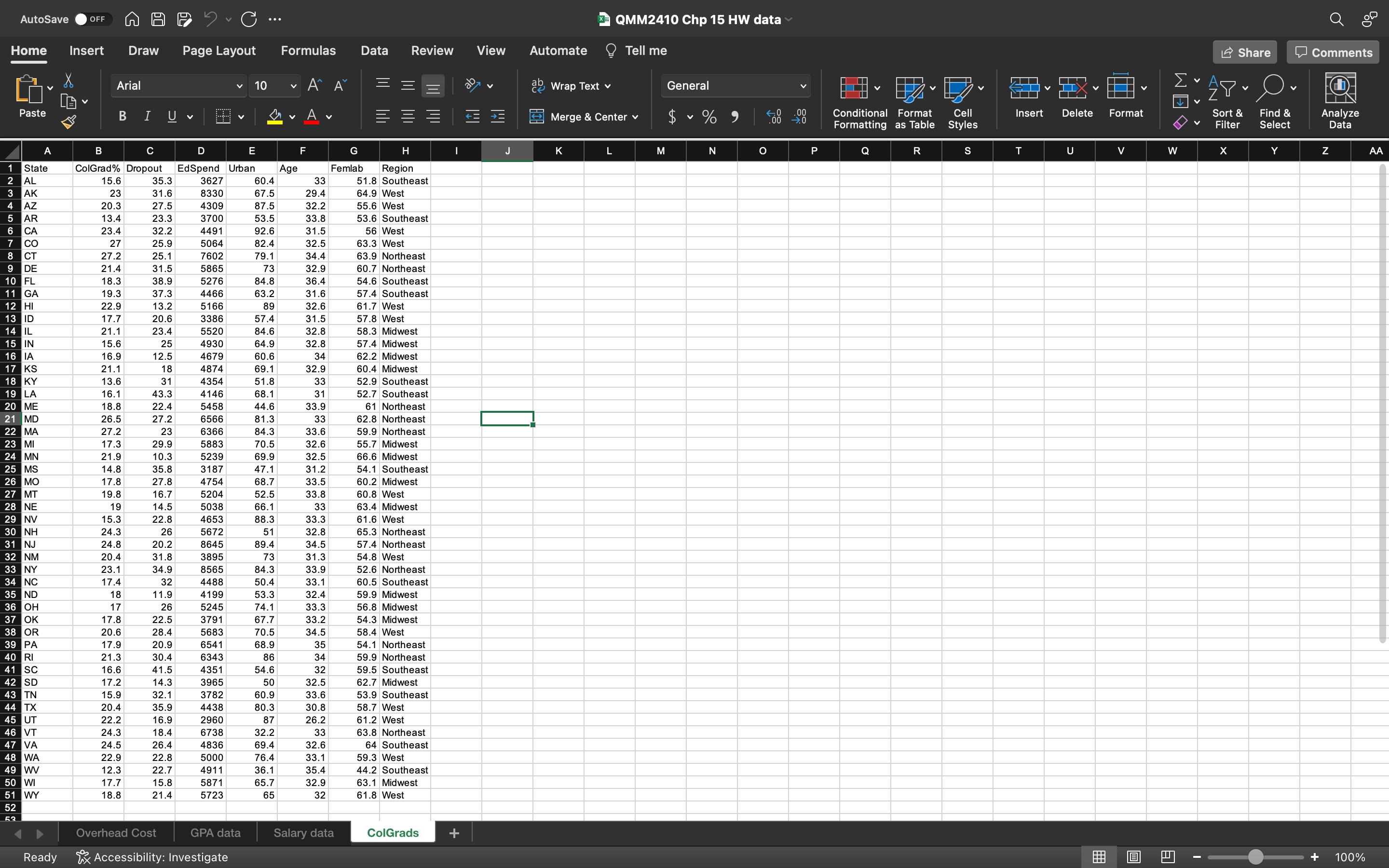Open the Number Format dropdown showing General
The image size is (1389, 868).
coord(735,85)
